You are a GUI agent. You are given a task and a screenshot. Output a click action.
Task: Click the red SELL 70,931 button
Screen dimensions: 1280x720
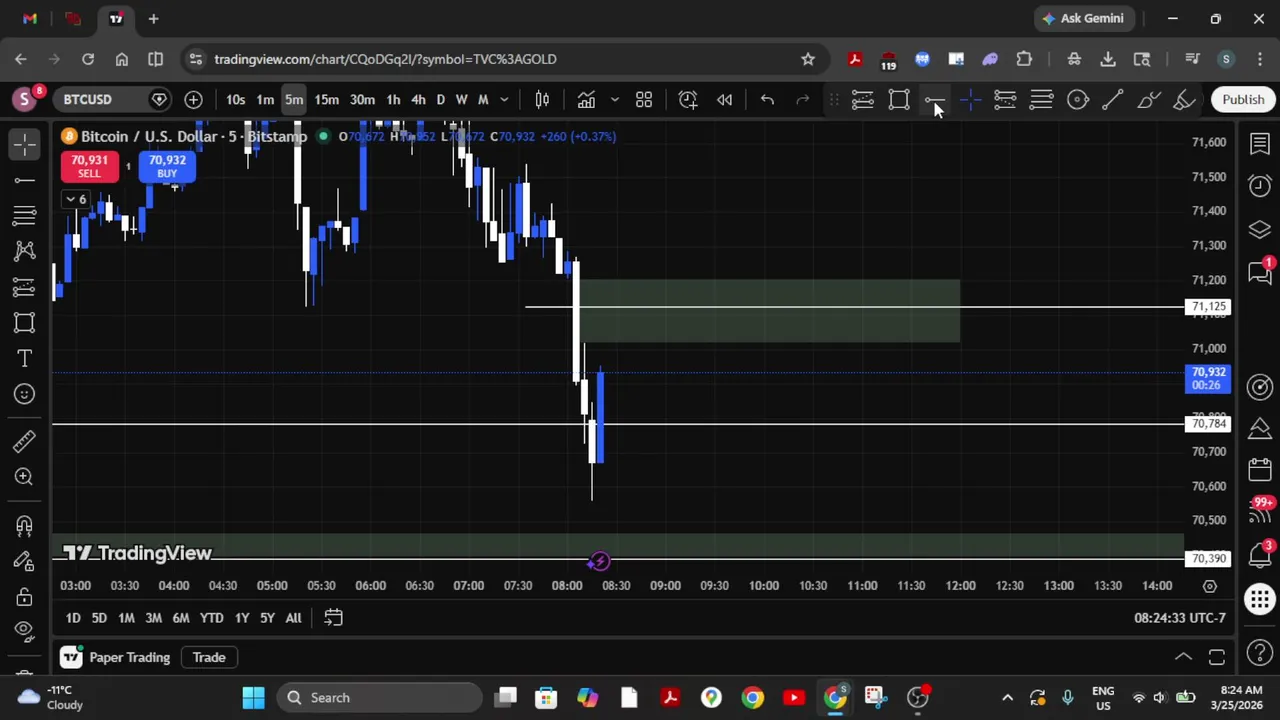[89, 166]
